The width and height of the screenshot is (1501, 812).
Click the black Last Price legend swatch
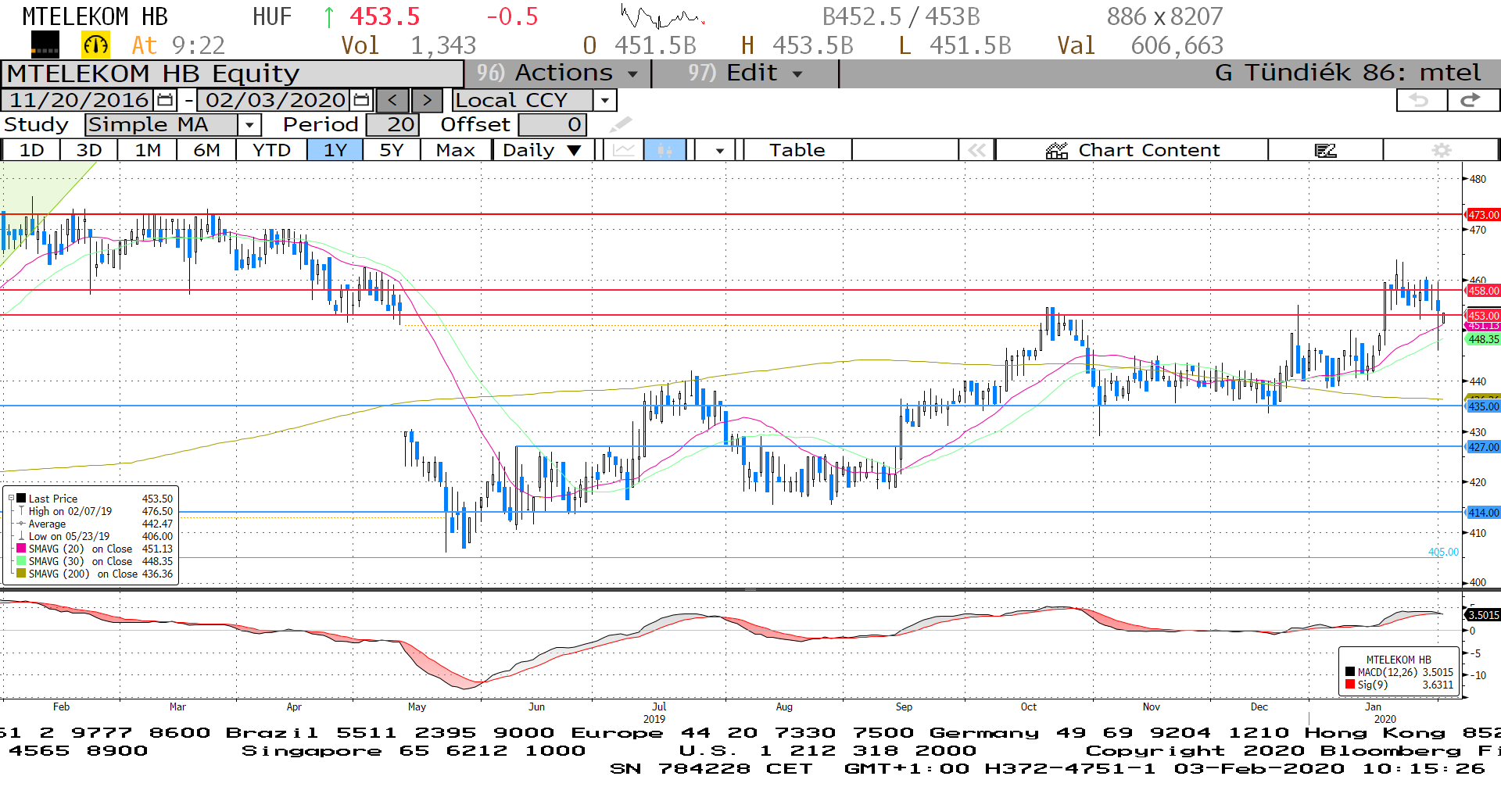22,499
